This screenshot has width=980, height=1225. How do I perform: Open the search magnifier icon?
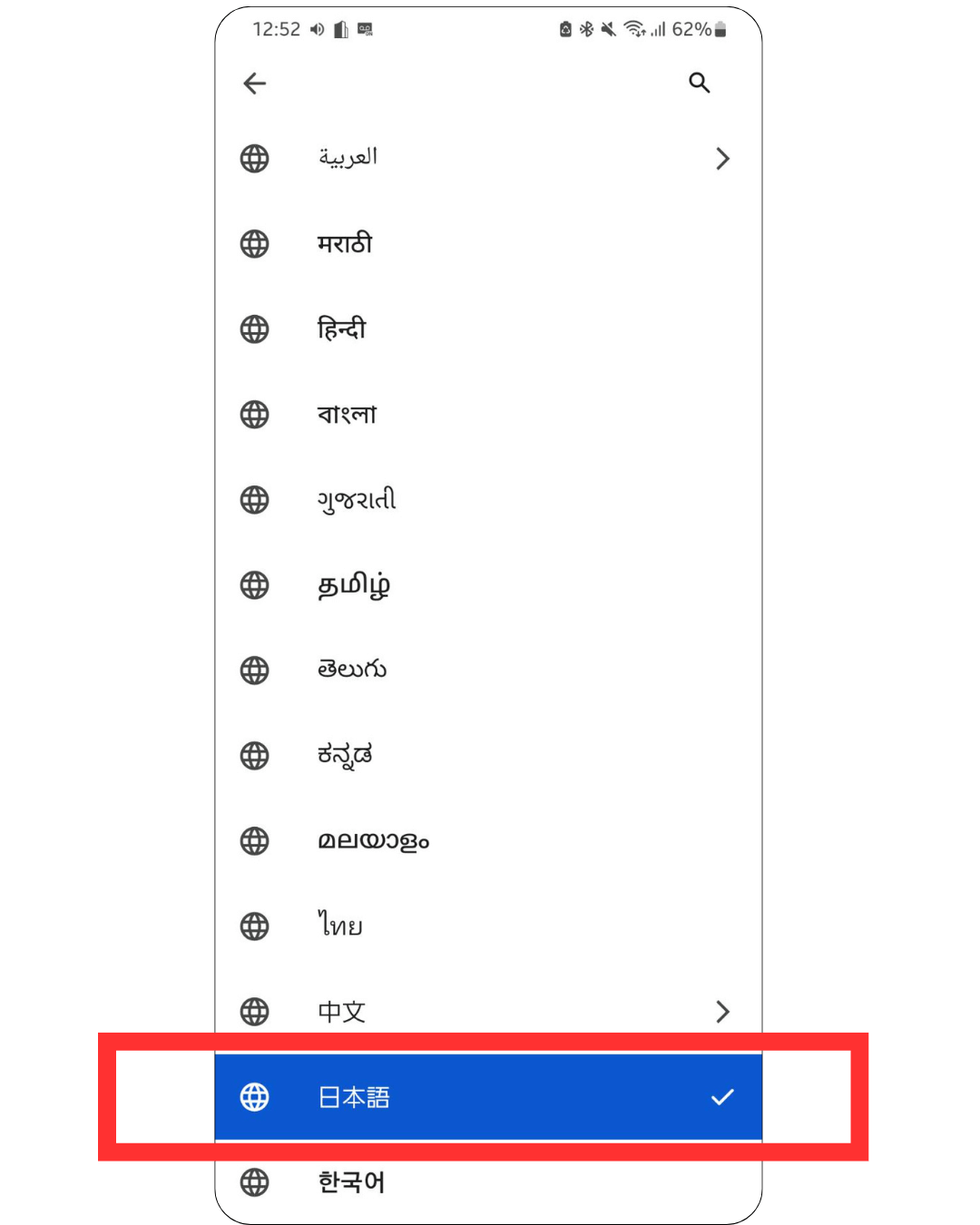(699, 83)
